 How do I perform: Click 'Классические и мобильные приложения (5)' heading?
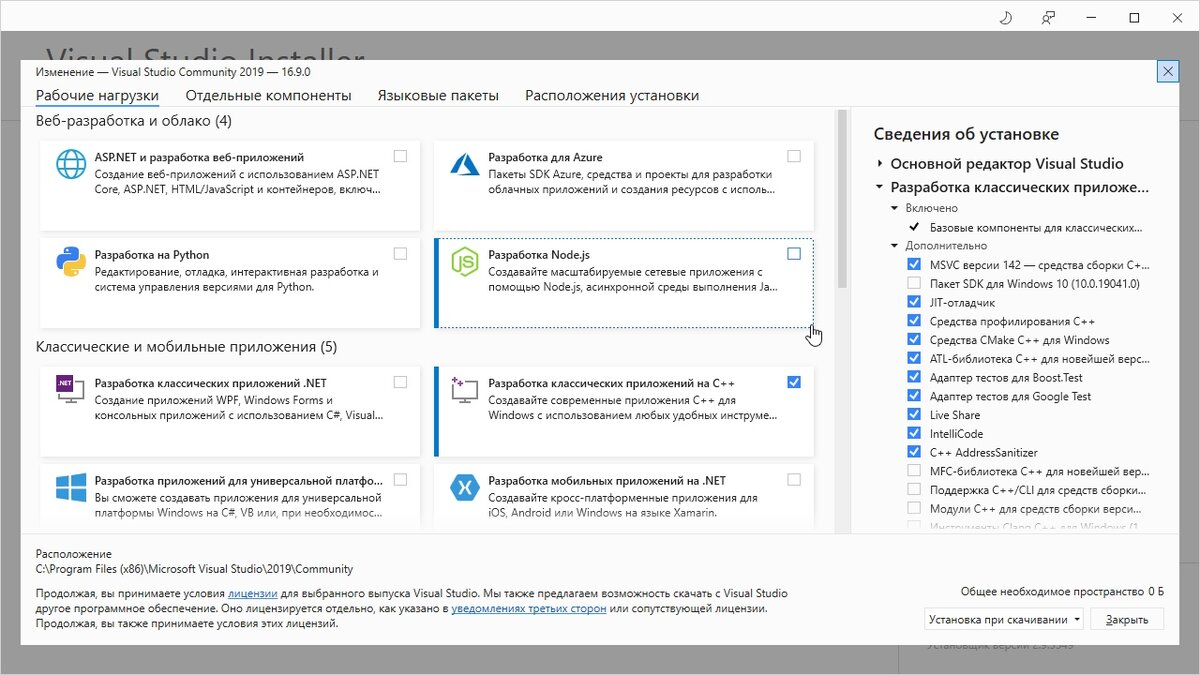pyautogui.click(x=186, y=348)
